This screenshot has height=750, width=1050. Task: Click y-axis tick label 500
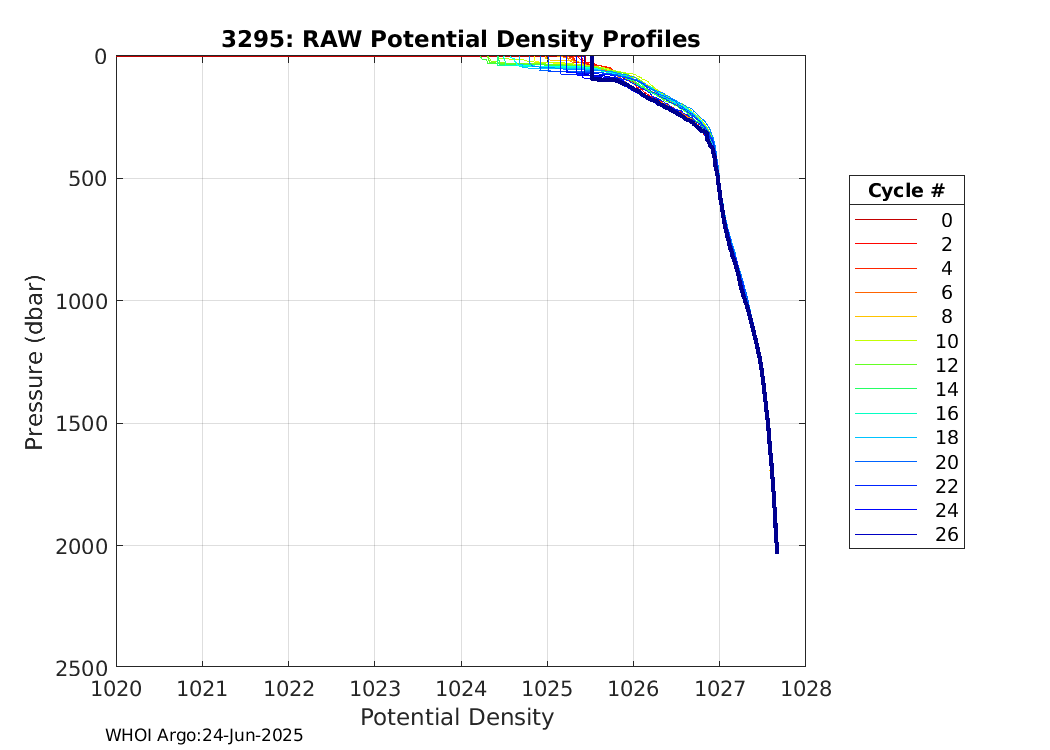(x=88, y=179)
